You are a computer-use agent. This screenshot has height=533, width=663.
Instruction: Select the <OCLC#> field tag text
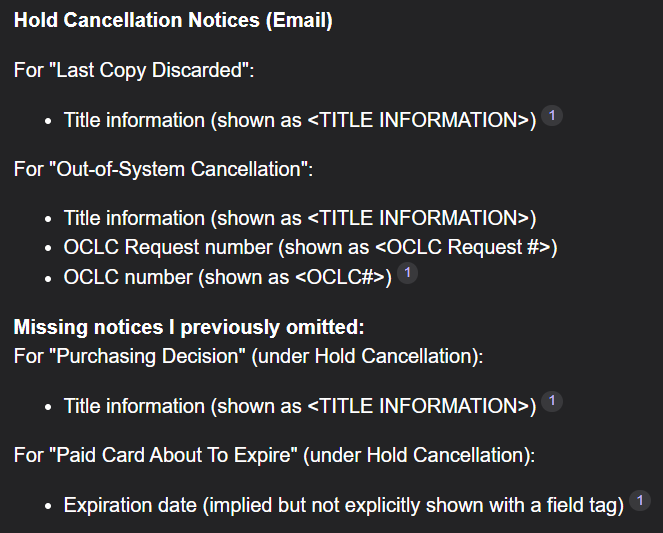click(x=342, y=277)
